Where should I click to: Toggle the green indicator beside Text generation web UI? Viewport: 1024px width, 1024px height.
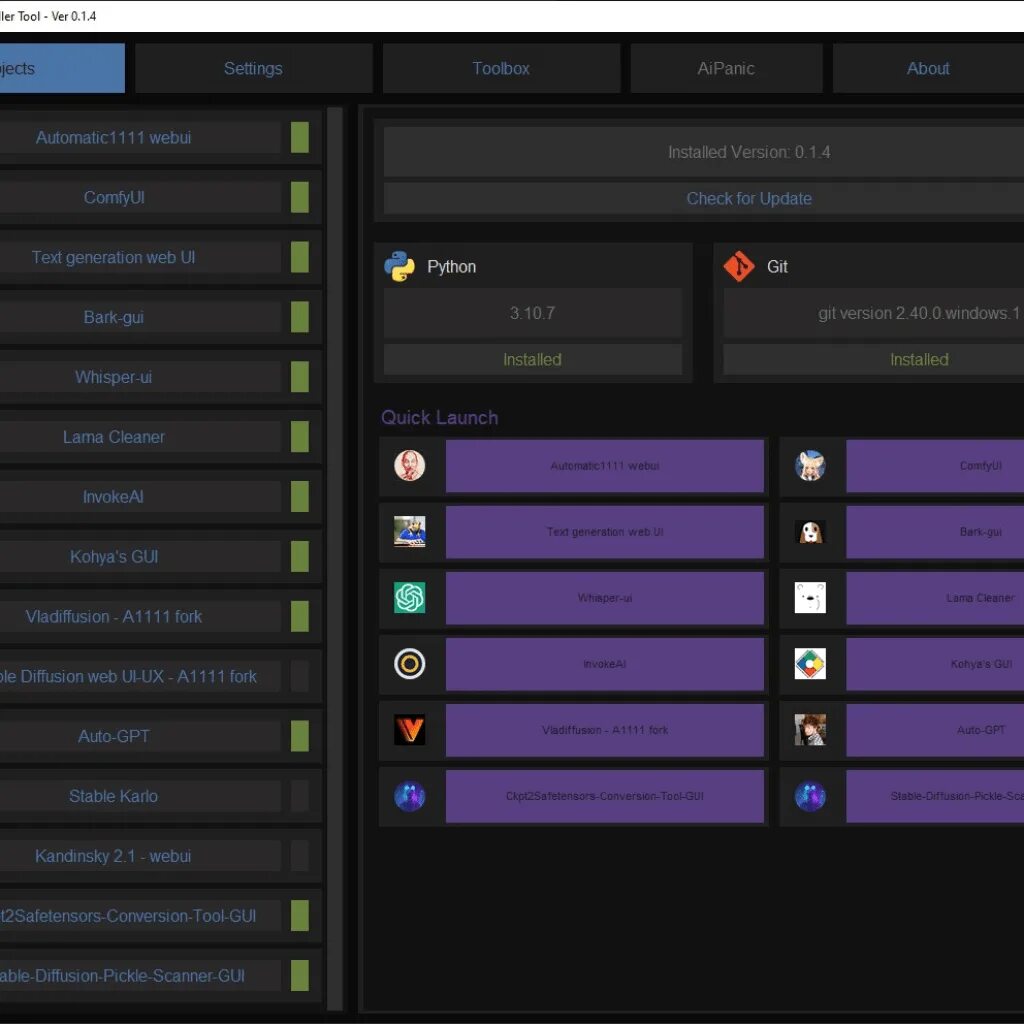(300, 257)
